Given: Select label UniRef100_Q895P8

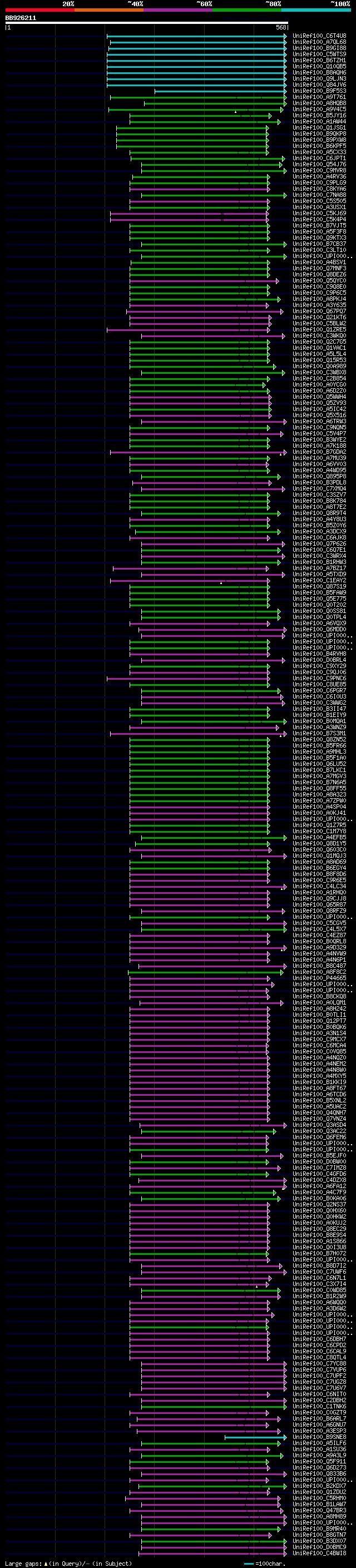Looking at the screenshot, I should [319, 477].
